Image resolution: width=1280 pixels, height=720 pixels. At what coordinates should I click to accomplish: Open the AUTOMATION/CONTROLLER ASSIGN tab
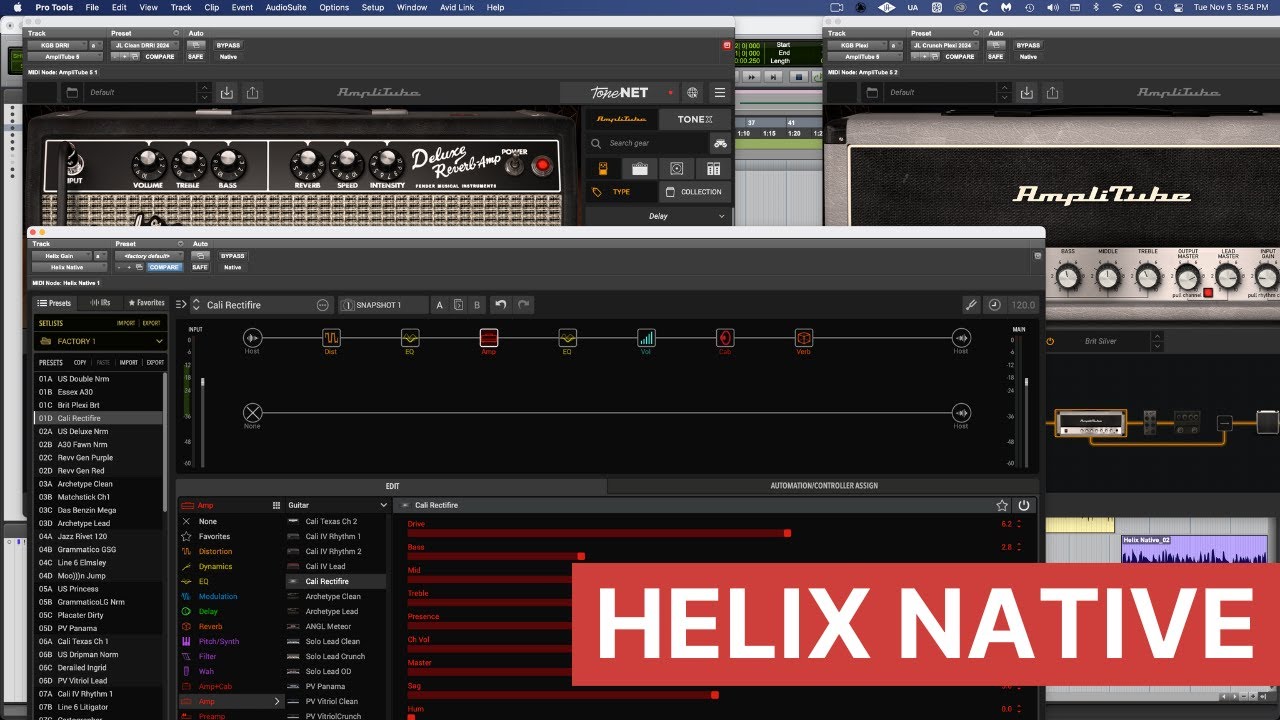(824, 486)
